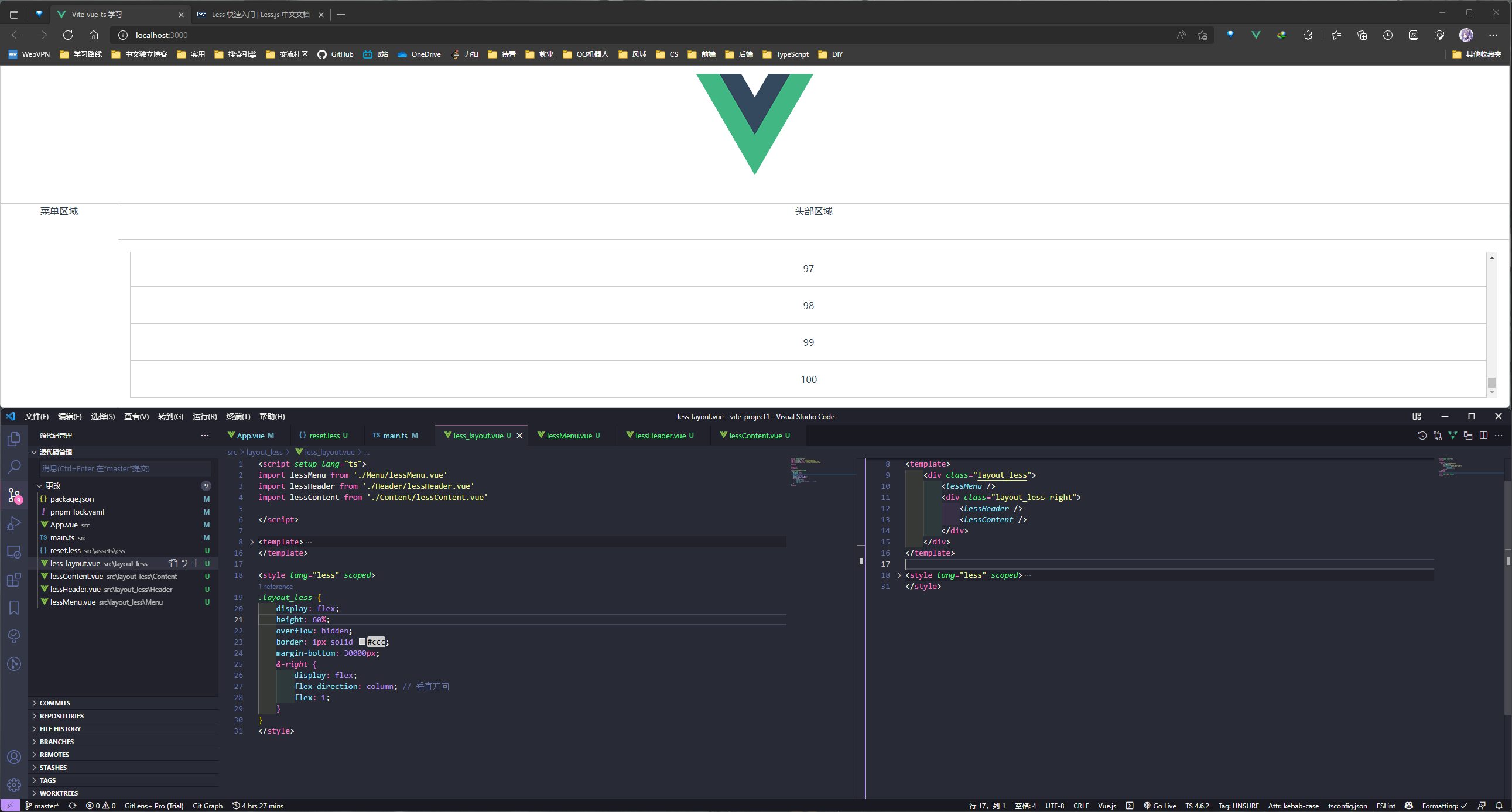Open editor more actions ellipsis menu

tap(1499, 436)
